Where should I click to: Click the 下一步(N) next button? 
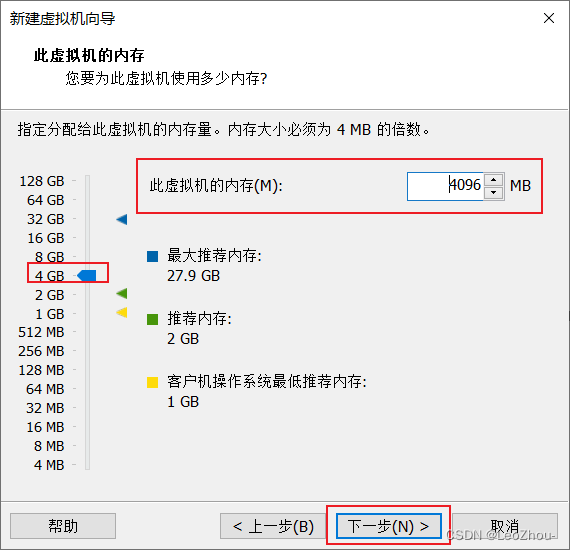(389, 526)
